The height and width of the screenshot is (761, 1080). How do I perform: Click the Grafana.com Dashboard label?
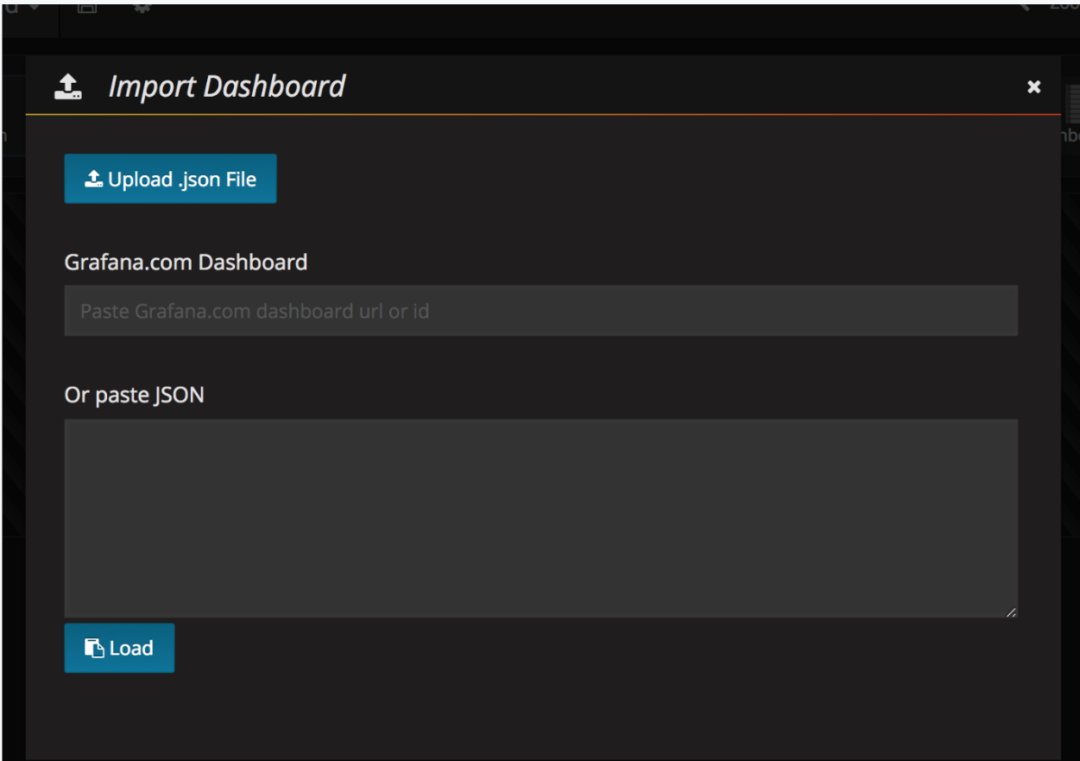[186, 262]
